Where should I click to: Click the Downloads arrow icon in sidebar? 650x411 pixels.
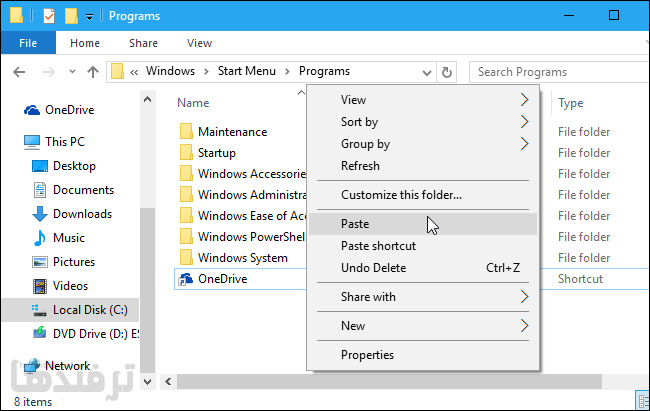click(x=40, y=214)
